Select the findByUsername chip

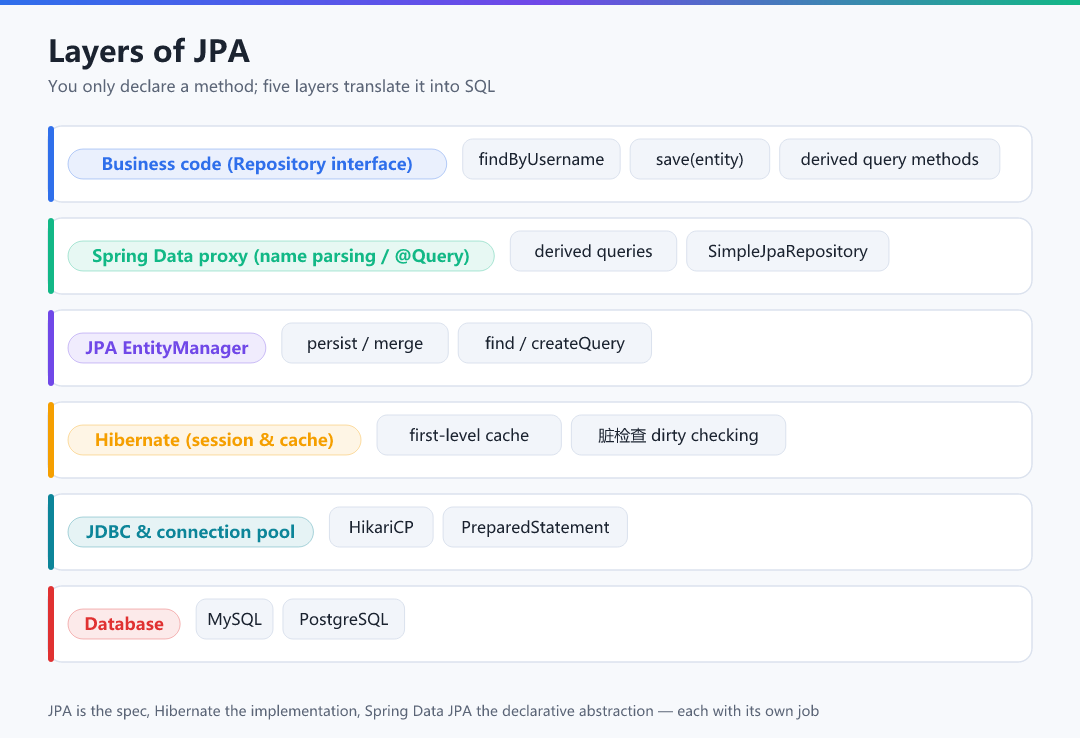tap(541, 159)
